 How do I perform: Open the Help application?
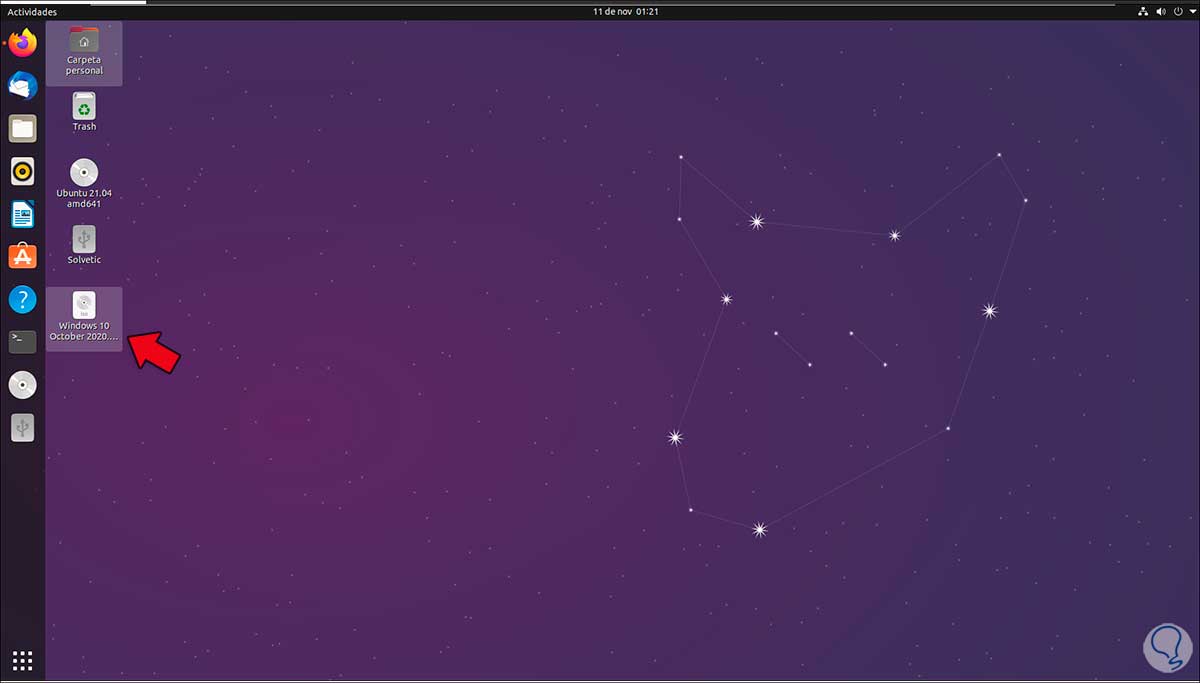22,300
